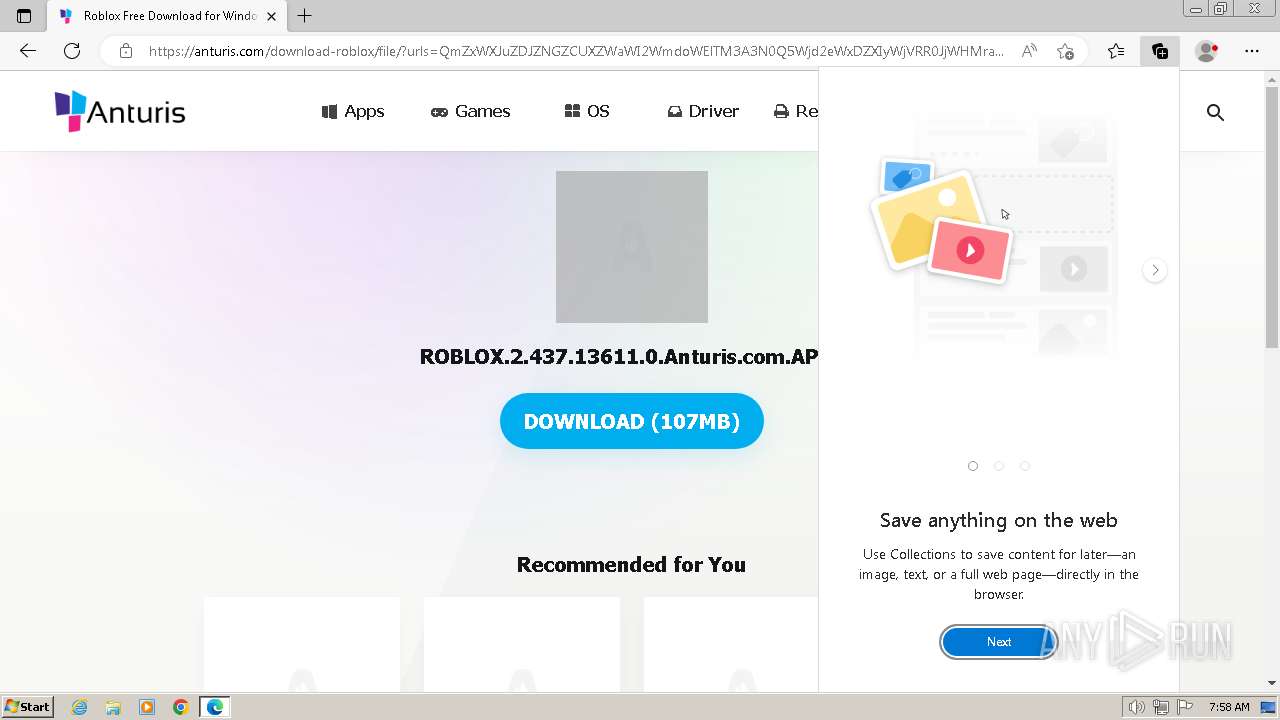Screen dimensions: 1280x720
Task: Open the tab actions menu icon
Action: click(24, 16)
